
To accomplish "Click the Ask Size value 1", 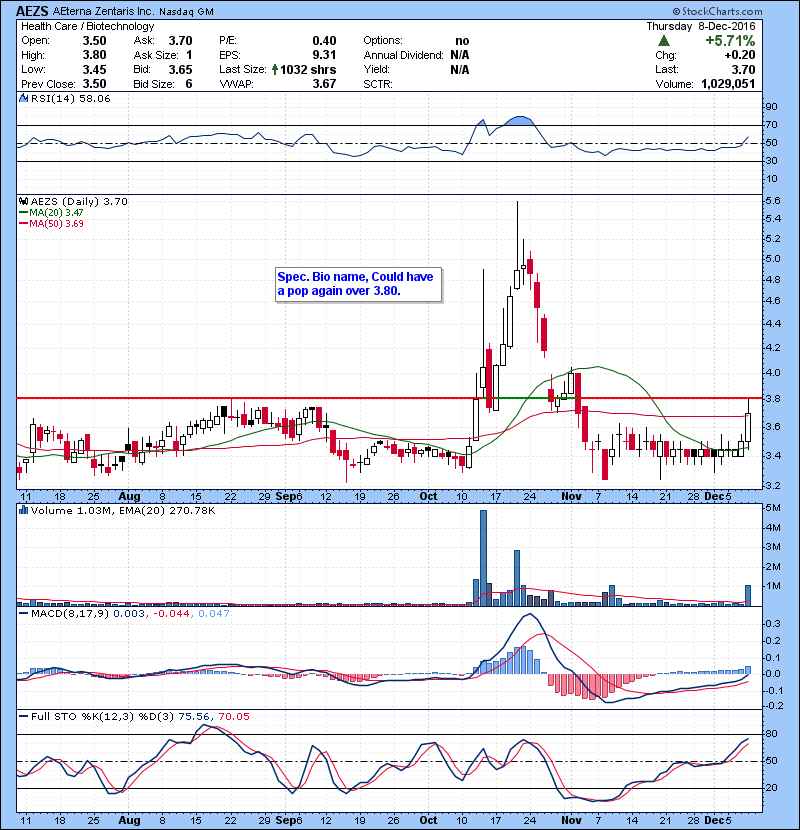I will coord(189,55).
